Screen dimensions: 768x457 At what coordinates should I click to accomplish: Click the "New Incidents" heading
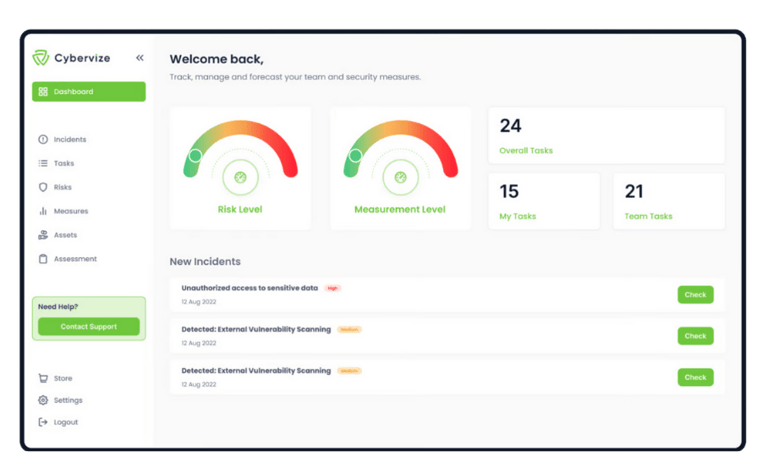coord(205,262)
